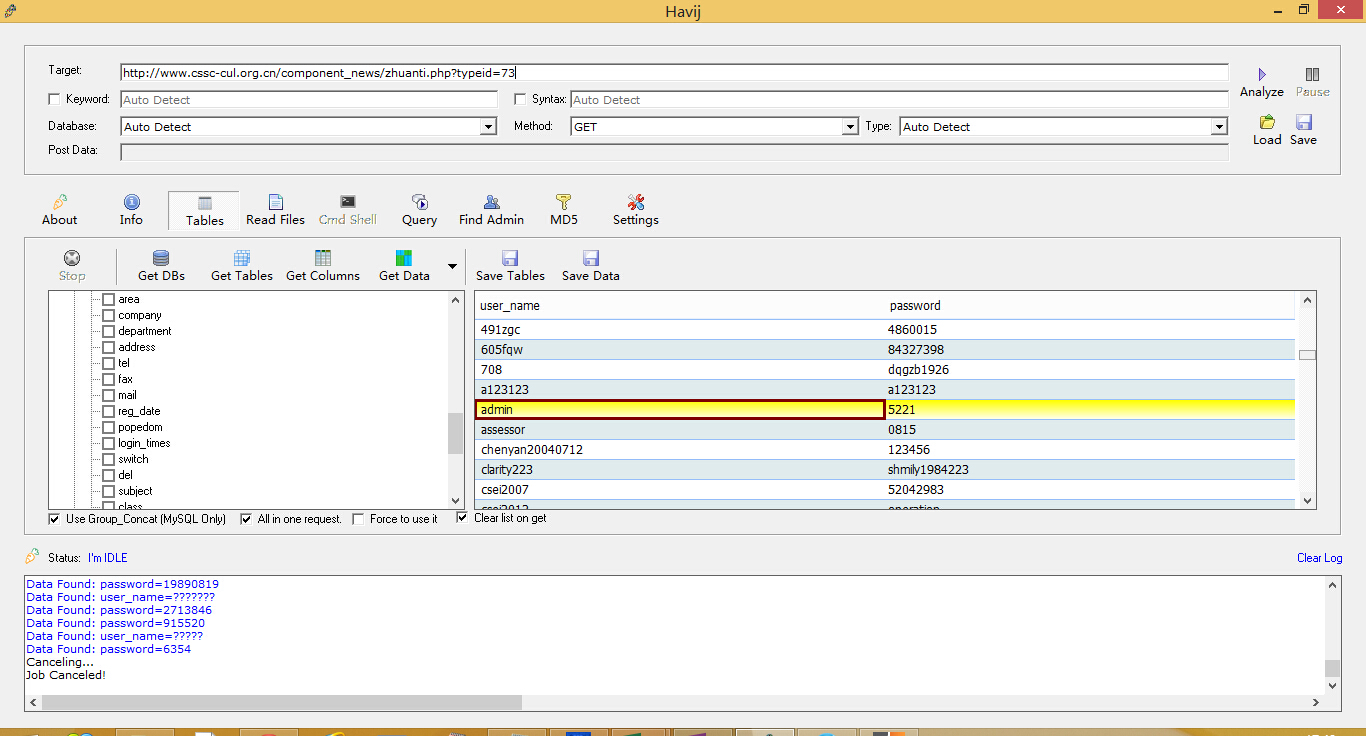1366x736 pixels.
Task: Check the area column checkbox
Action: pos(108,299)
